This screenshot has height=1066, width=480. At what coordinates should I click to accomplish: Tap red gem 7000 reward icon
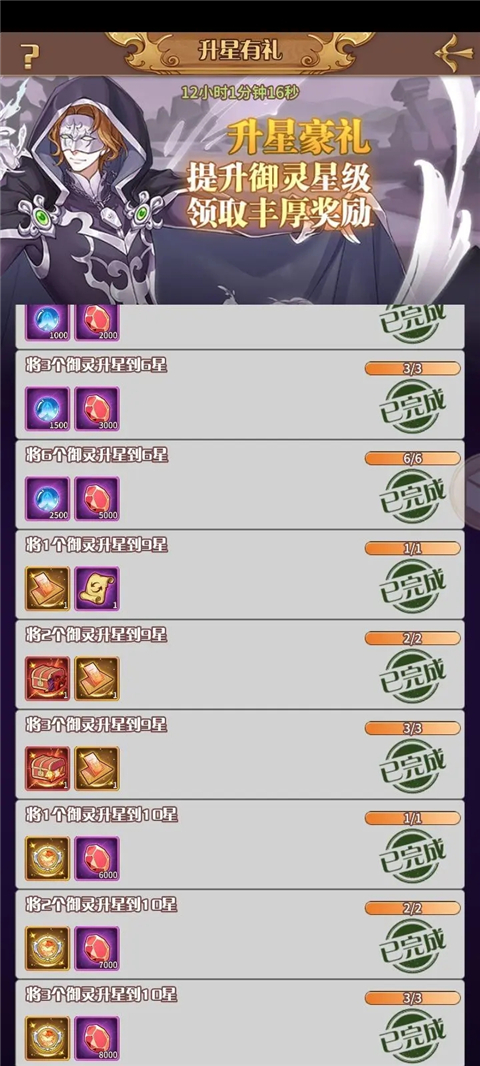point(97,948)
